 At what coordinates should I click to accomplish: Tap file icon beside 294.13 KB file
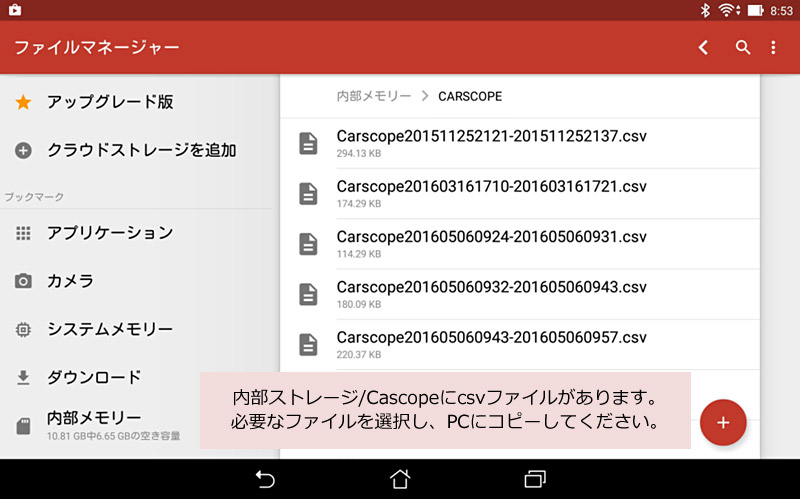tap(308, 143)
